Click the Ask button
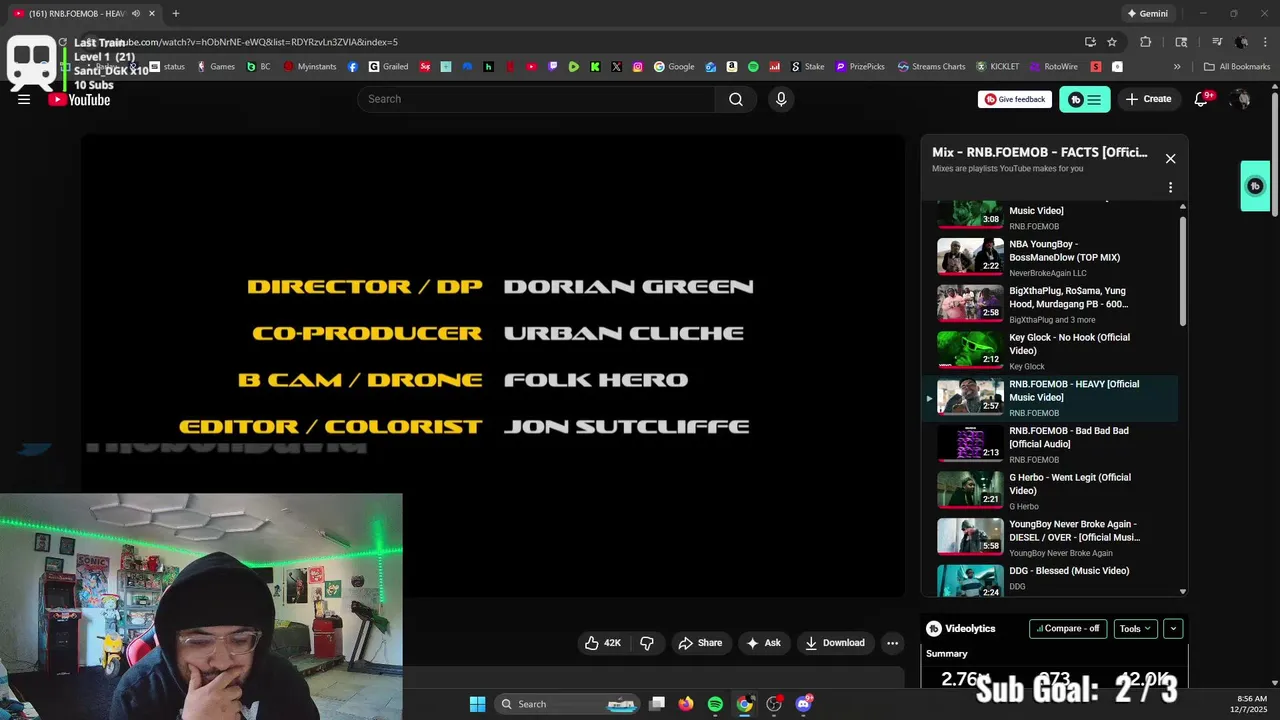 pyautogui.click(x=763, y=643)
